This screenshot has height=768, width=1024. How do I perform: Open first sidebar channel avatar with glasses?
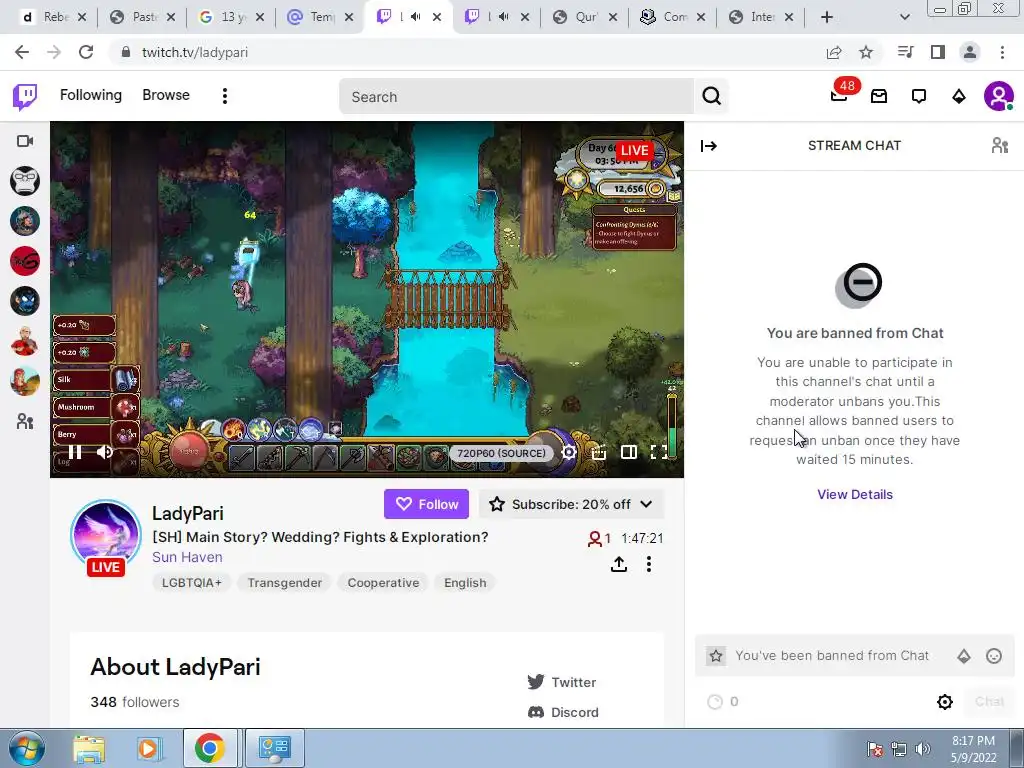(25, 181)
